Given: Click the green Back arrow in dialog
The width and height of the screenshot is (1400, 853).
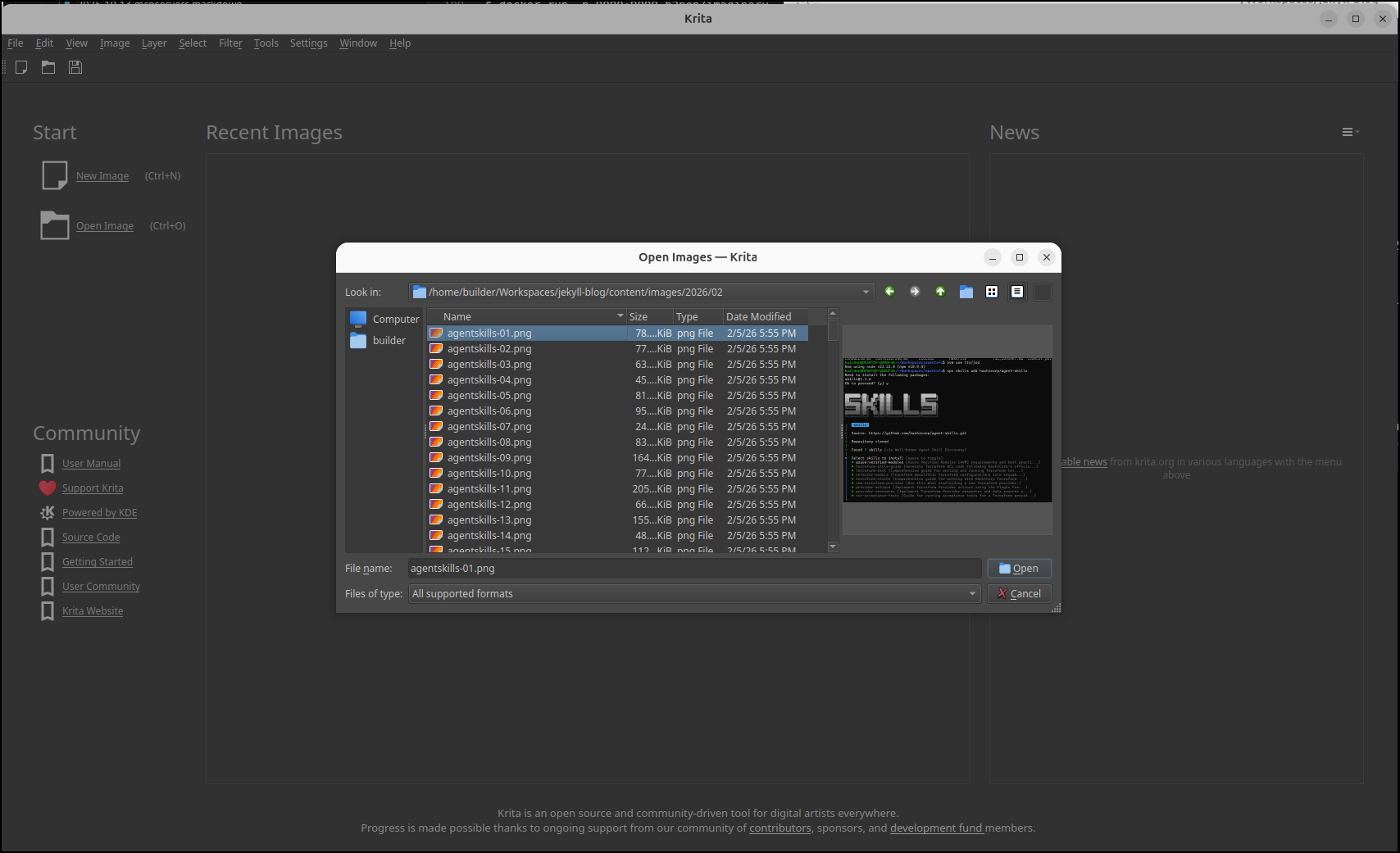Looking at the screenshot, I should [889, 292].
